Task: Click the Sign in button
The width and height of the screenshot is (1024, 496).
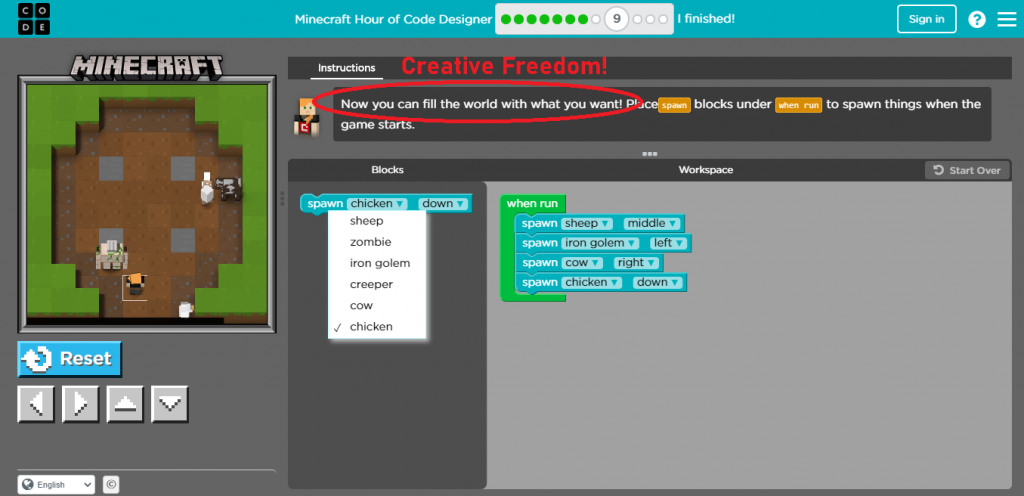Action: pyautogui.click(x=926, y=19)
